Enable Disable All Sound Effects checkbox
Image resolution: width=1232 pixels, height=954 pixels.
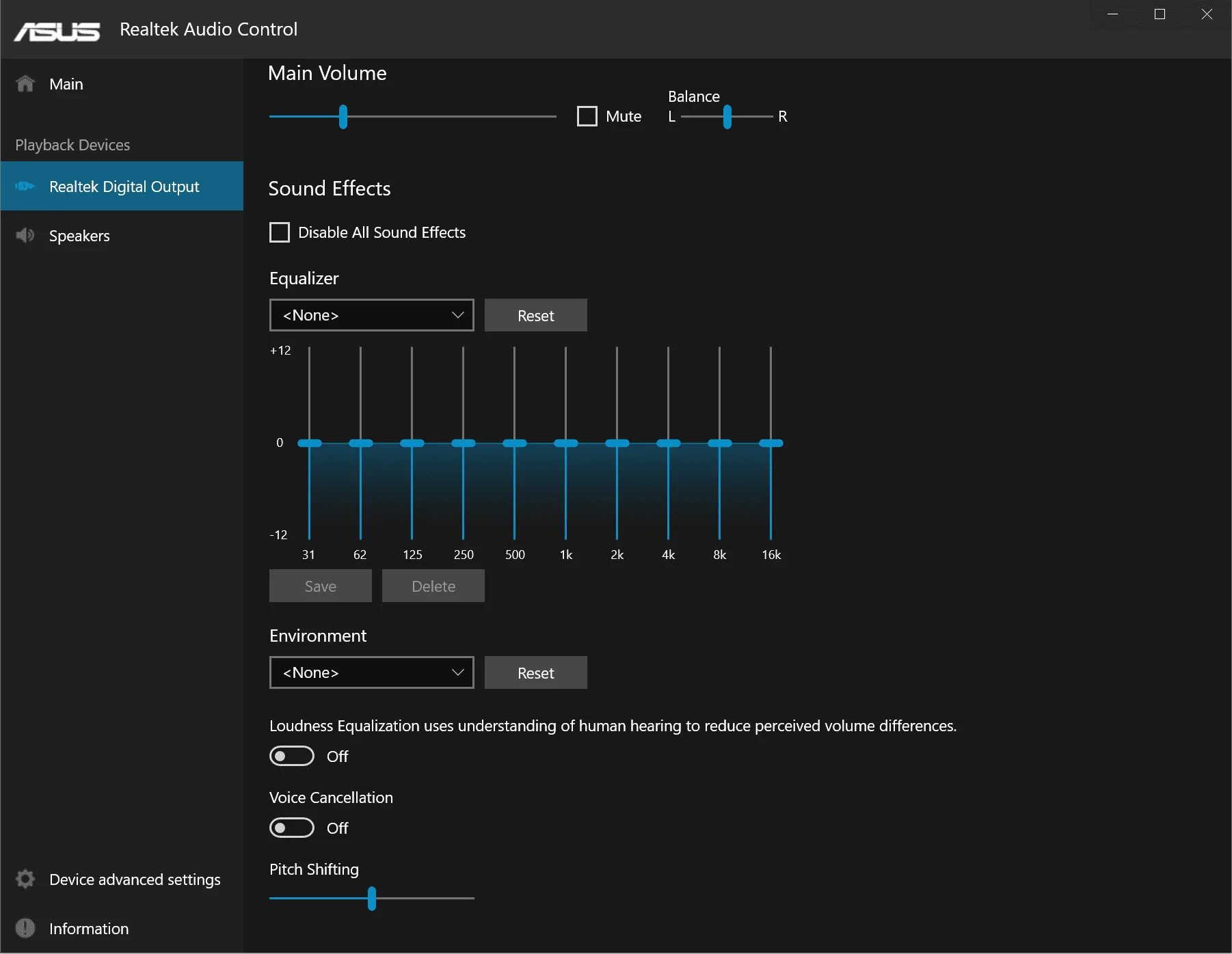(x=280, y=232)
